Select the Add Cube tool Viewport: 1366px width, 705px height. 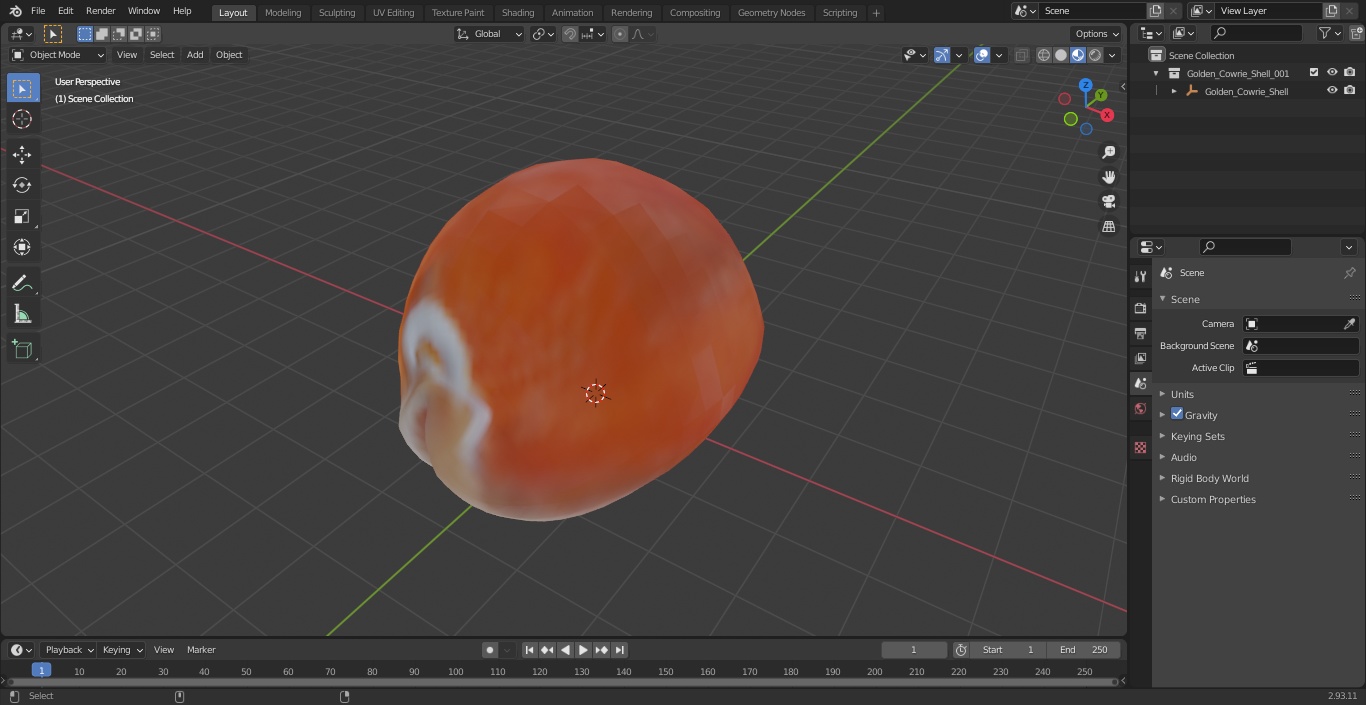pos(22,349)
